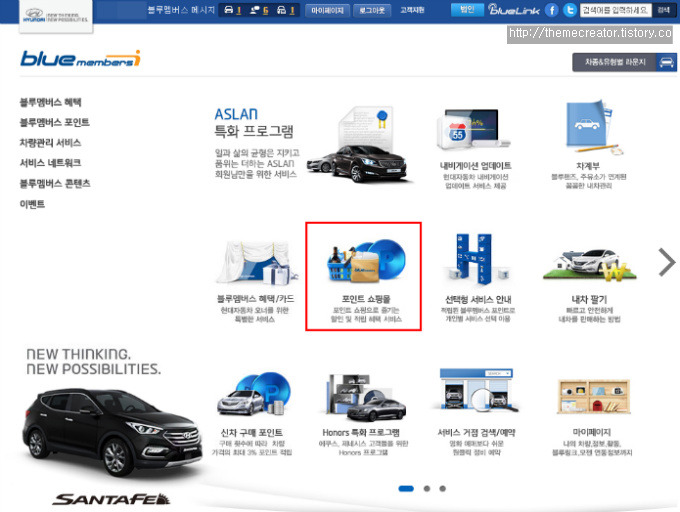This screenshot has height=512, width=680.
Task: Open 서비스 네트워크 menu
Action: pos(50,163)
